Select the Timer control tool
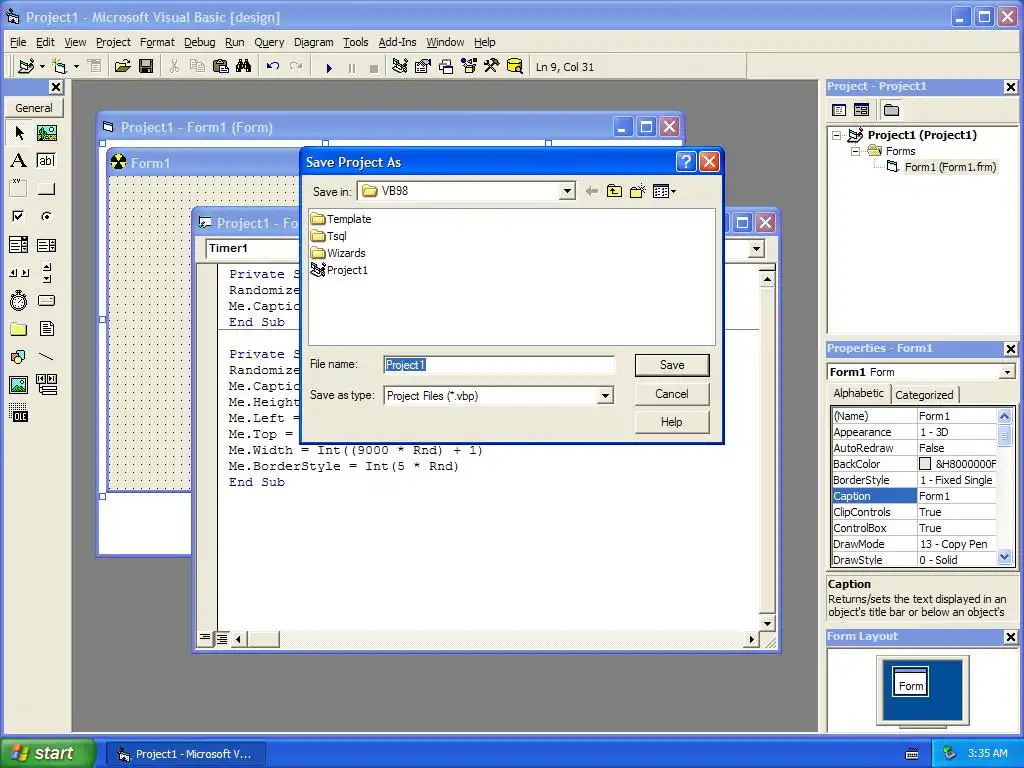 point(18,300)
